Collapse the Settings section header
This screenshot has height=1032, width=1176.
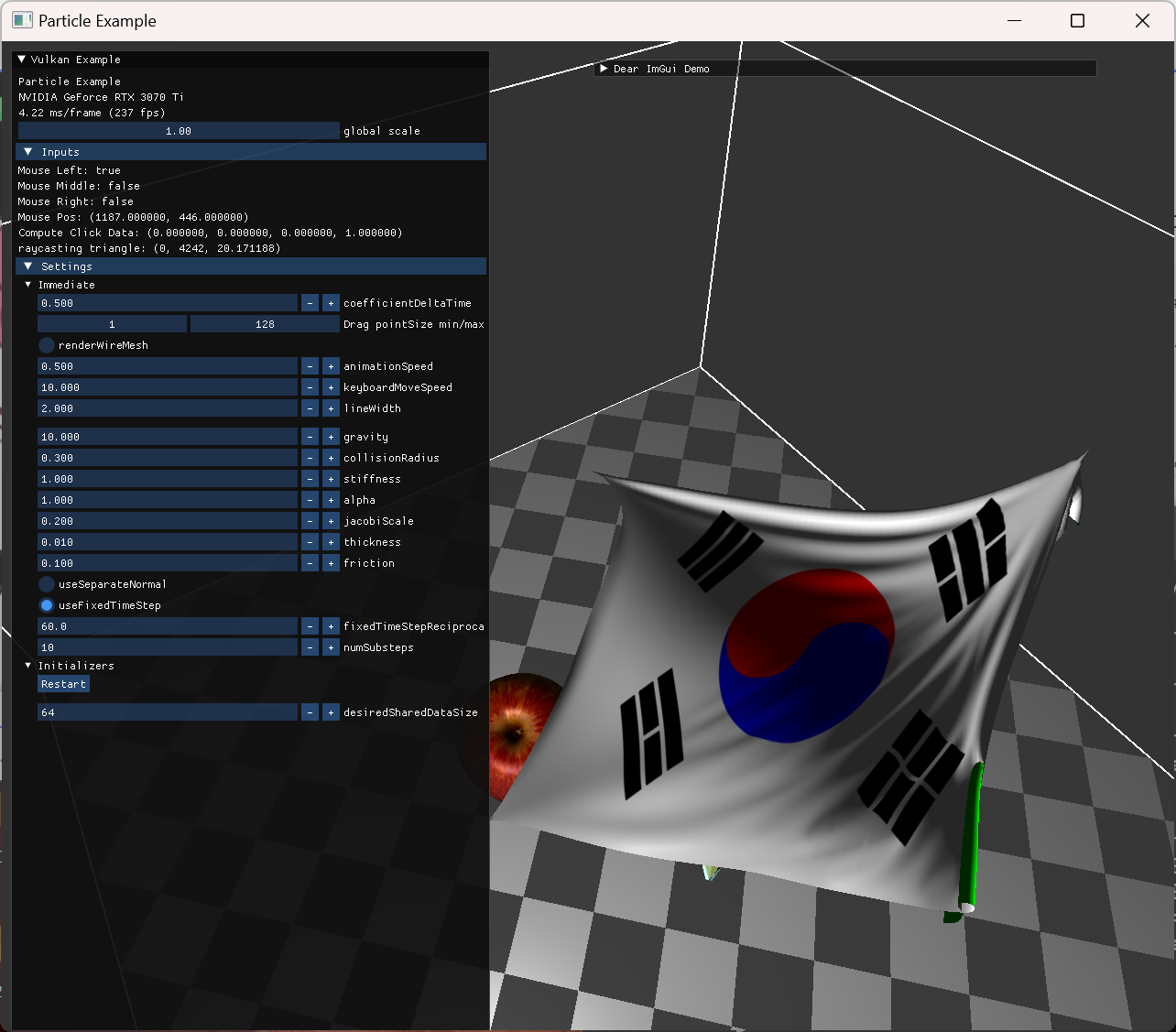coord(251,266)
